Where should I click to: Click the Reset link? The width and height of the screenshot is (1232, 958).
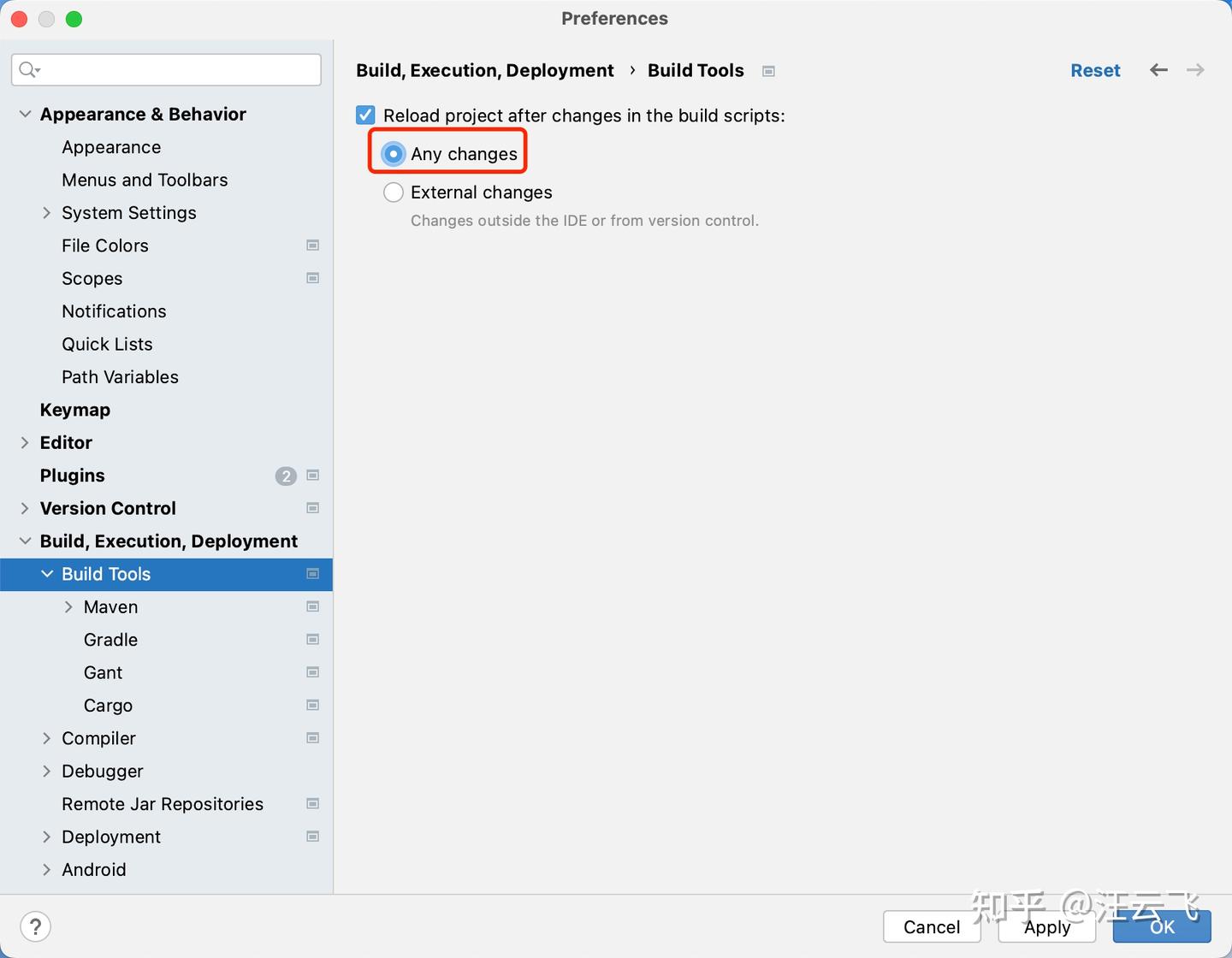point(1095,70)
